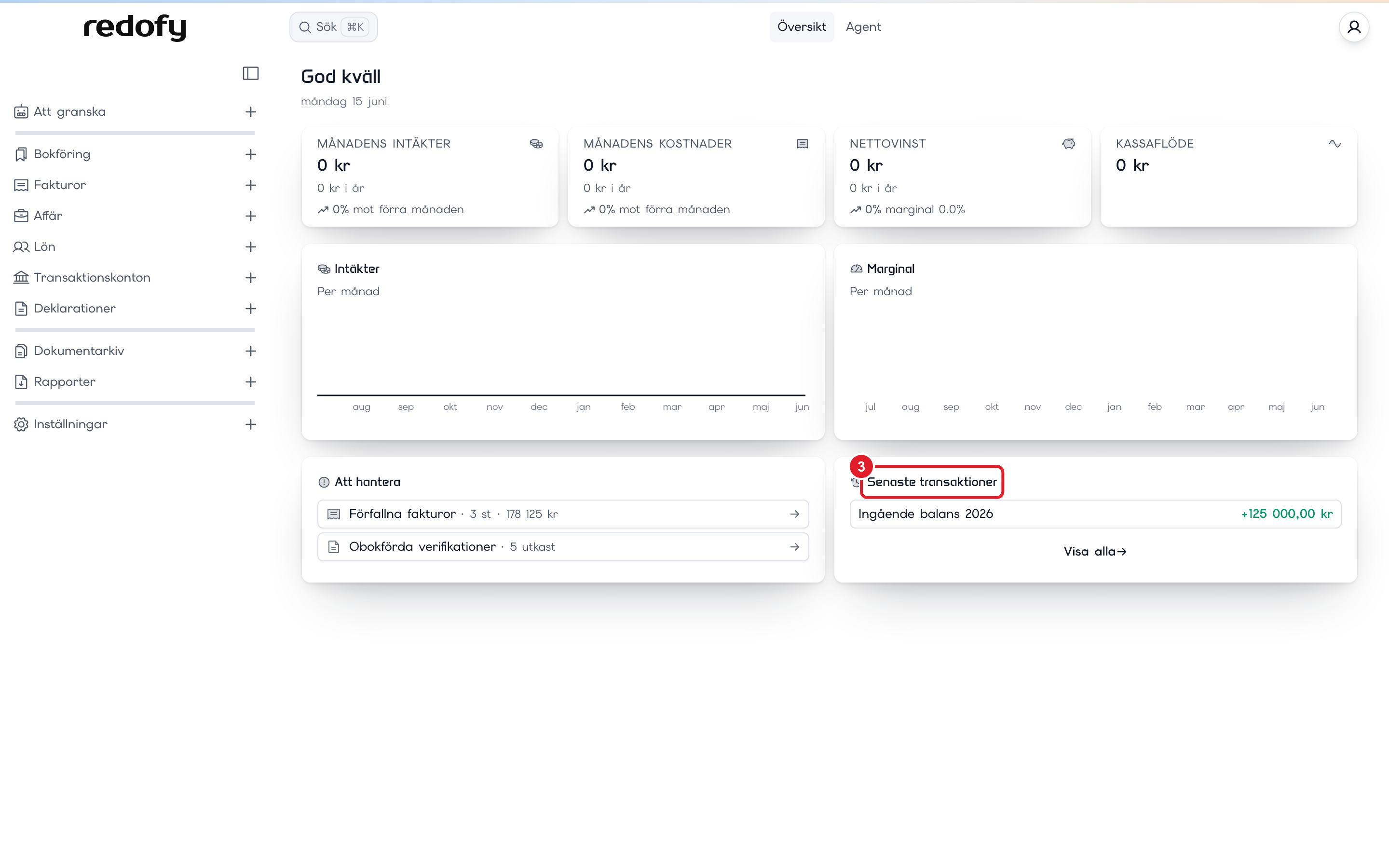Click the Månadens intäkter card
This screenshot has height=868, width=1389.
[430, 177]
